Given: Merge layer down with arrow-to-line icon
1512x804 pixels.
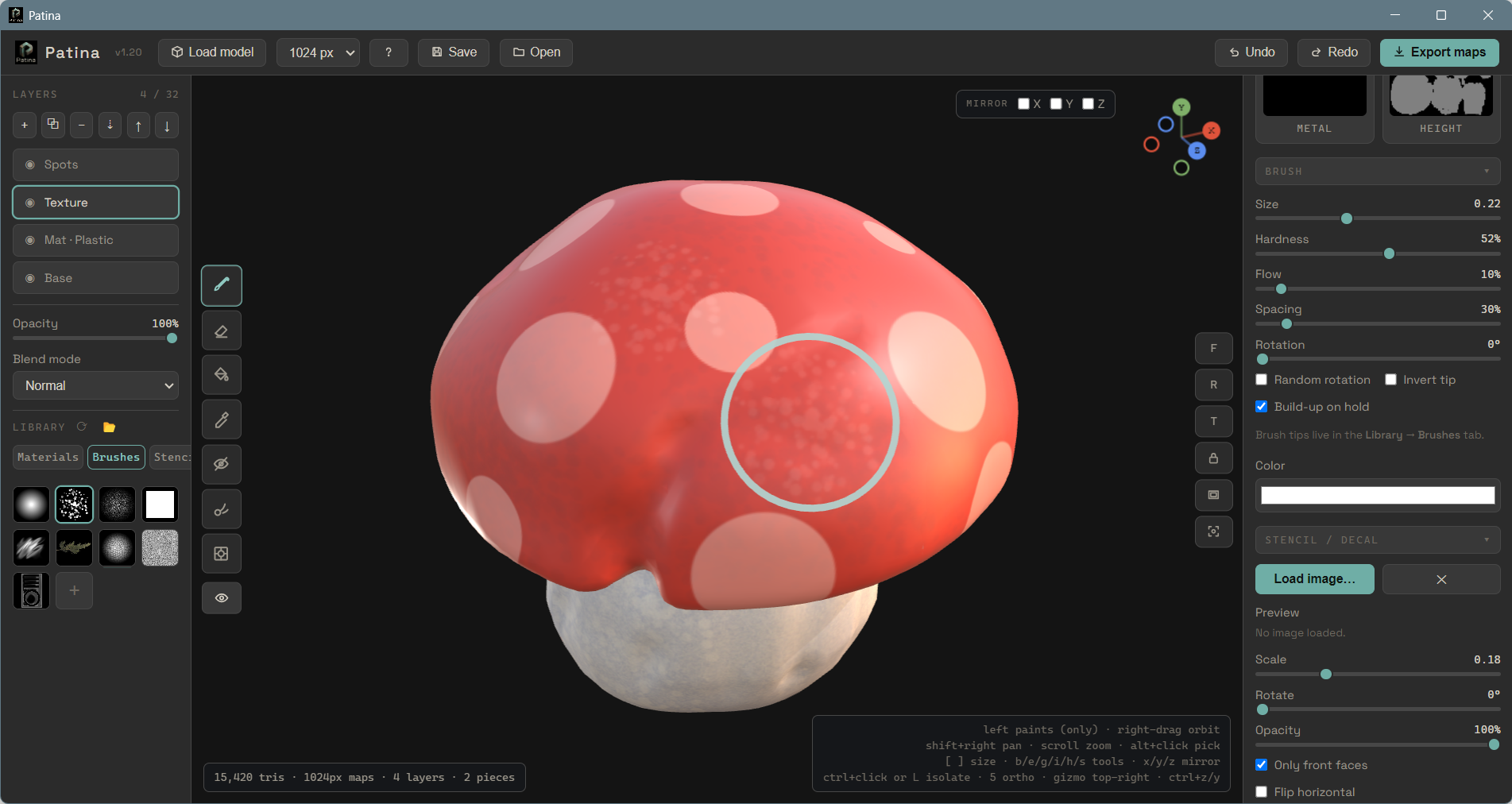Looking at the screenshot, I should [110, 125].
